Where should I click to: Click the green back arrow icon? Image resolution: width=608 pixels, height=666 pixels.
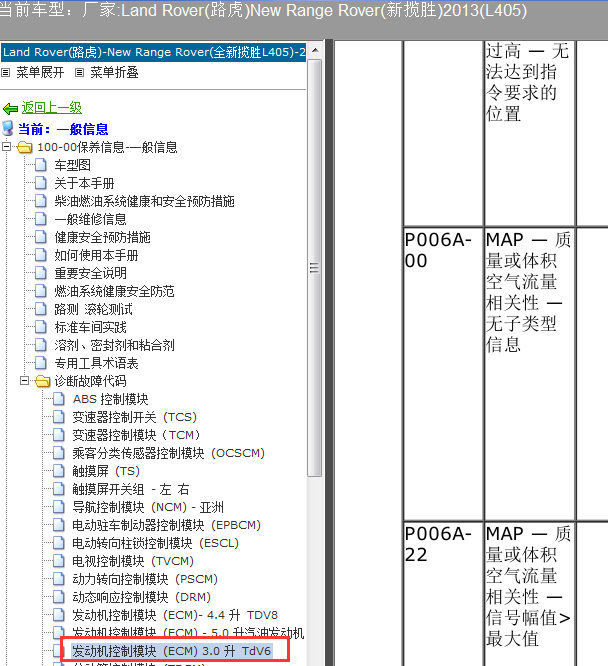[x=10, y=109]
